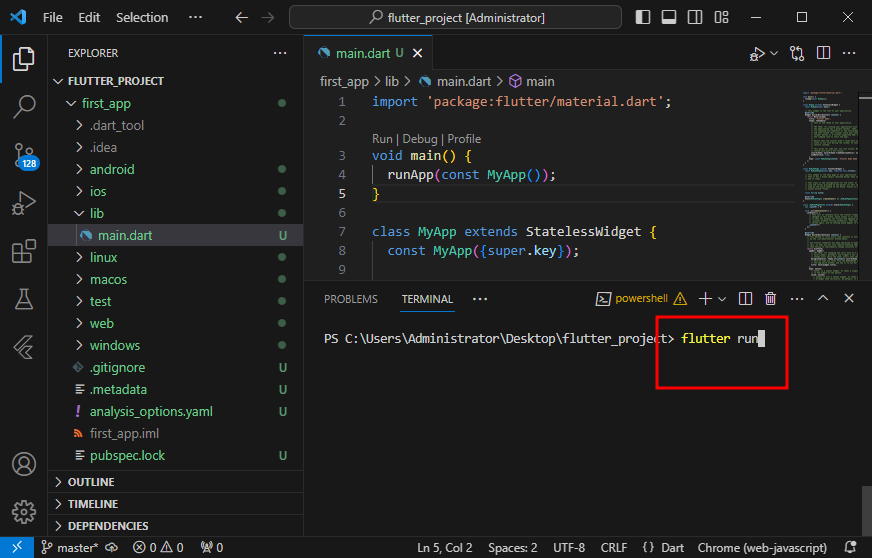The width and height of the screenshot is (872, 558).
Task: Expand the .dart_tool folder
Action: pos(175,125)
